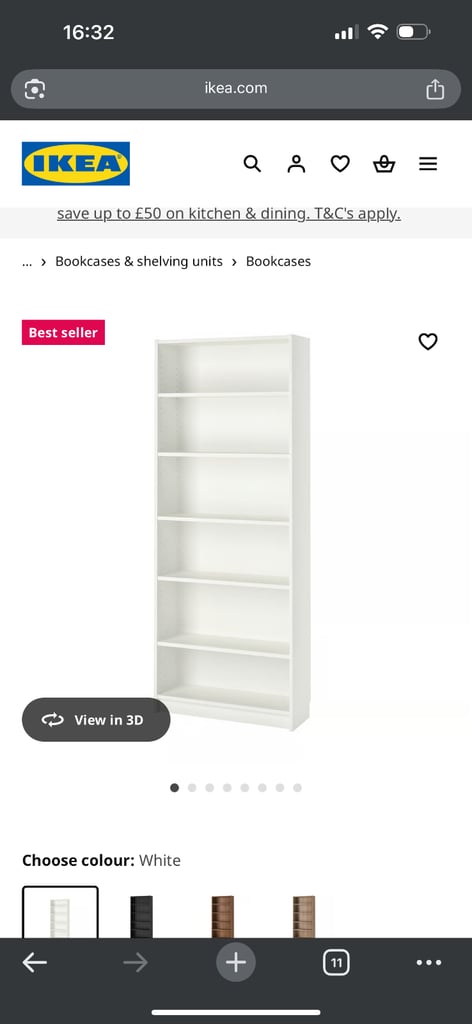472x1024 pixels.
Task: Open the IKEA search icon
Action: tap(252, 164)
